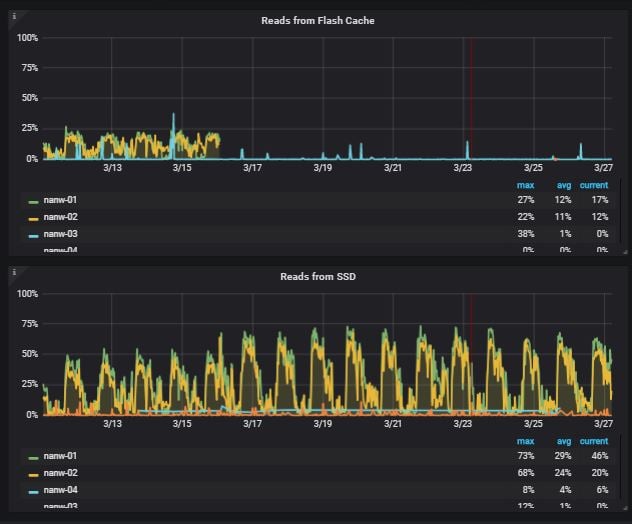The height and width of the screenshot is (524, 632).
Task: Click the red annotation marker in SSD chart
Action: pyautogui.click(x=471, y=354)
